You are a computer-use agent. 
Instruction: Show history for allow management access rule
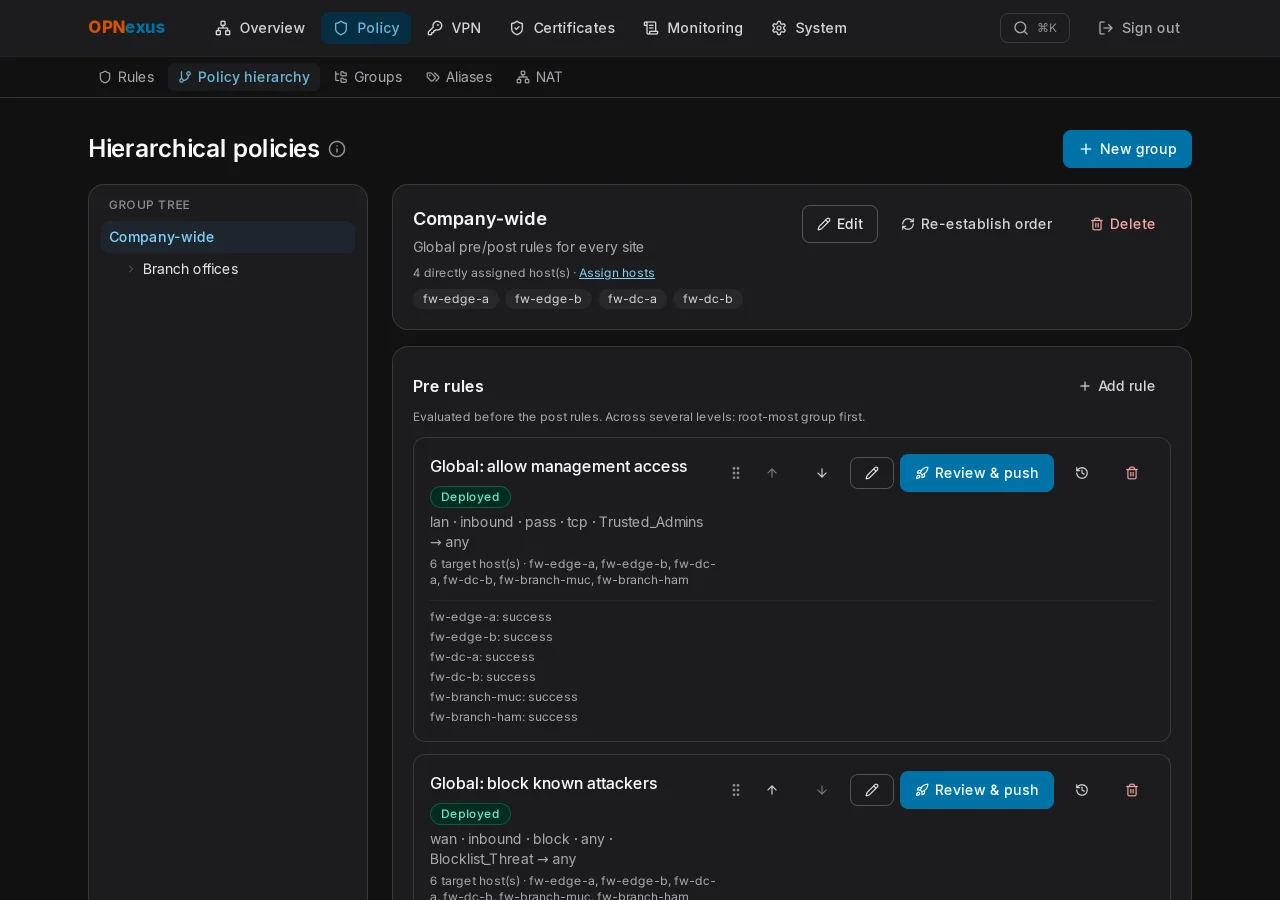point(1082,473)
